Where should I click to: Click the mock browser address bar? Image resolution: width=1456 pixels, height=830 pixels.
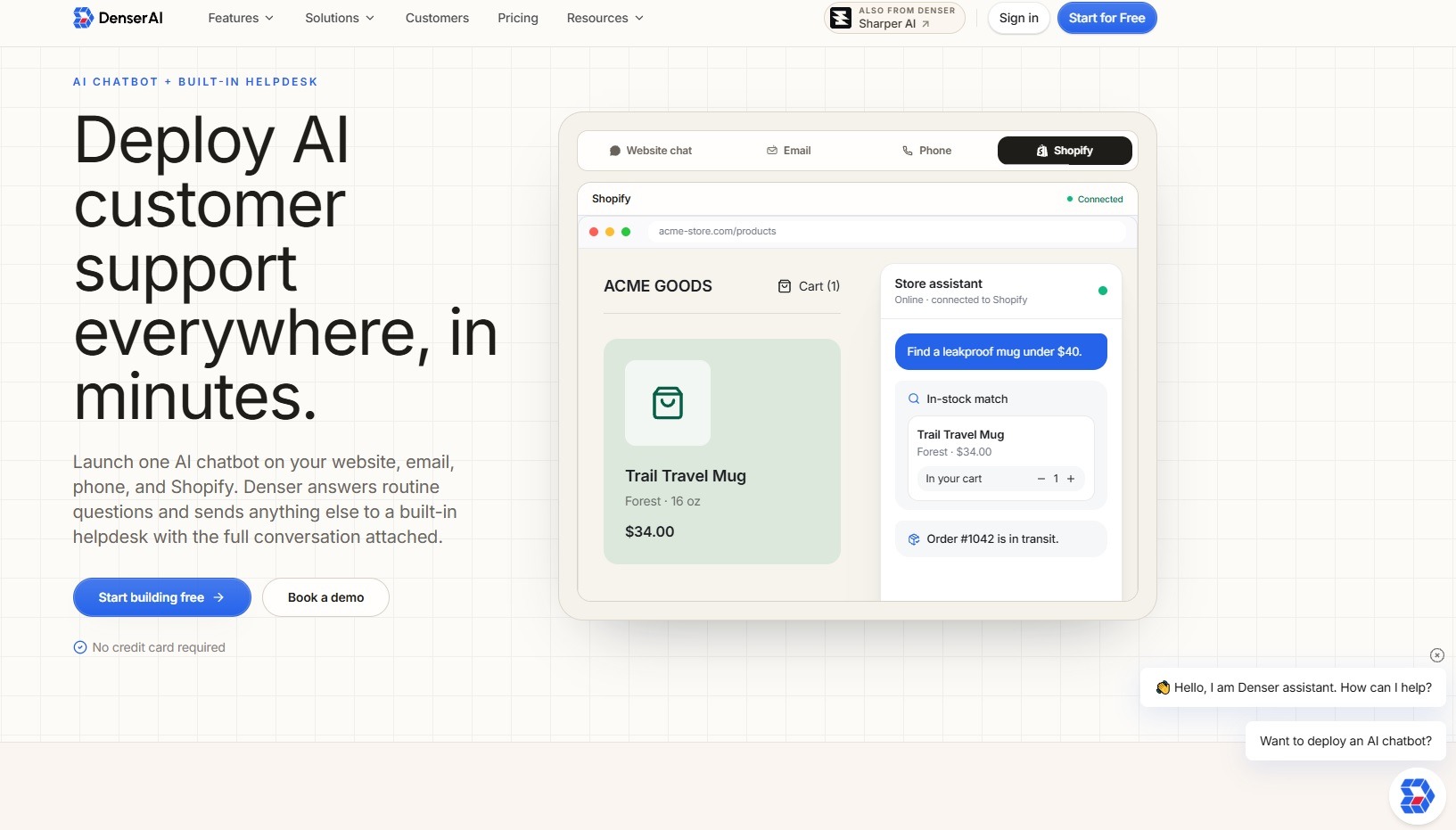pos(886,232)
